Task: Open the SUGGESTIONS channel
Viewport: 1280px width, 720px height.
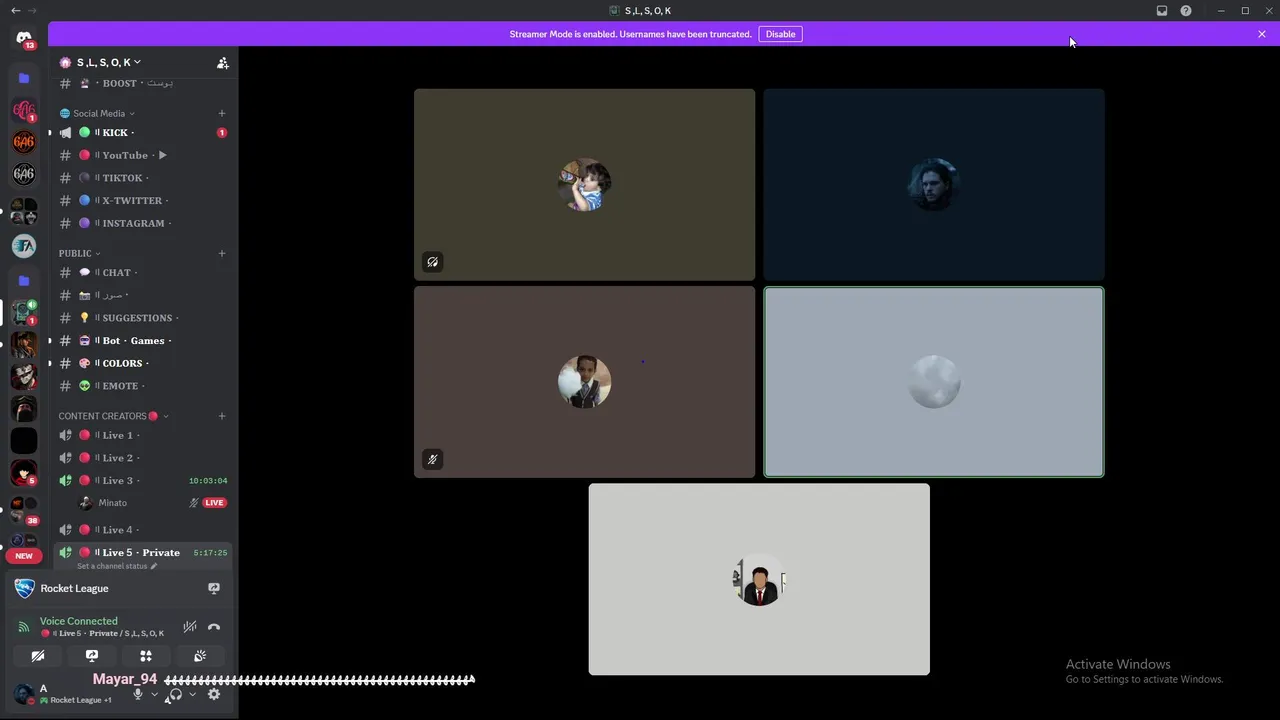Action: pos(142,318)
